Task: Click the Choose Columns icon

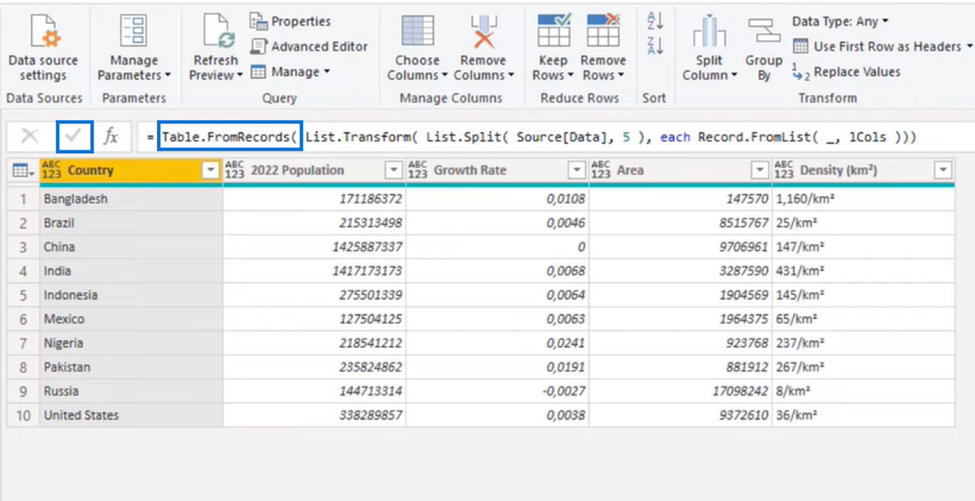Action: [x=417, y=30]
